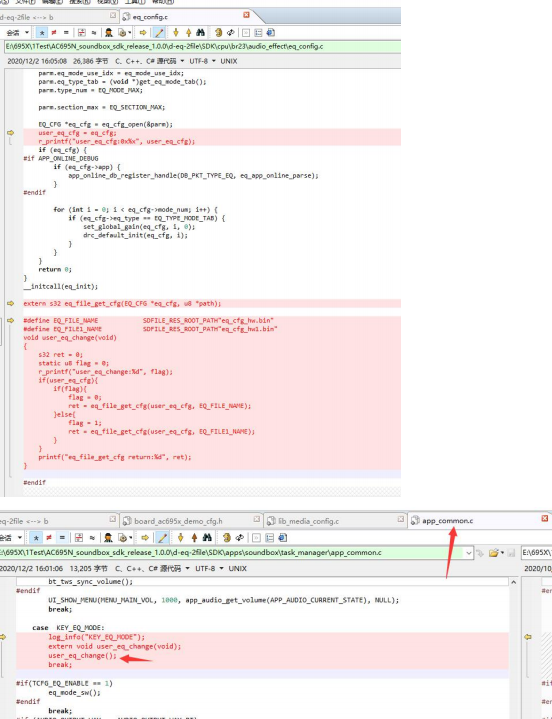Viewport: 552px width, 719px height.
Task: Click Copy to Right arrow in app_common.c window
Action: (145, 537)
